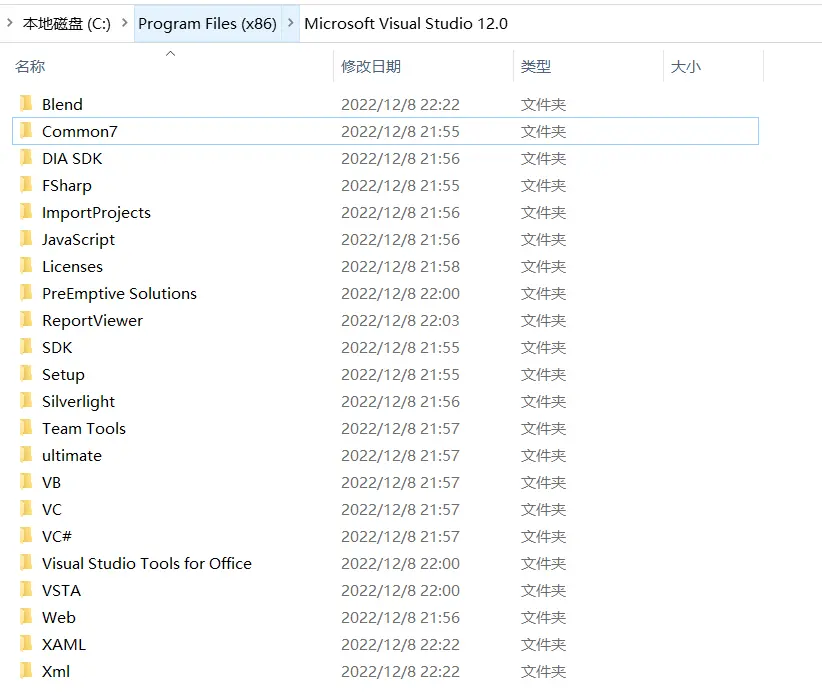Select the PreEmptive Solutions folder name
This screenshot has height=700, width=822.
click(120, 294)
